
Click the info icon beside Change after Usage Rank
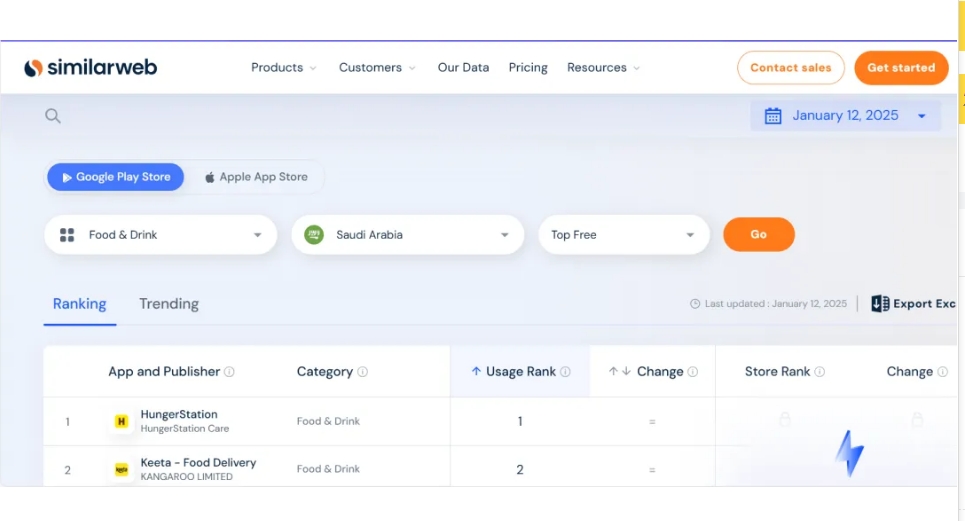692,372
